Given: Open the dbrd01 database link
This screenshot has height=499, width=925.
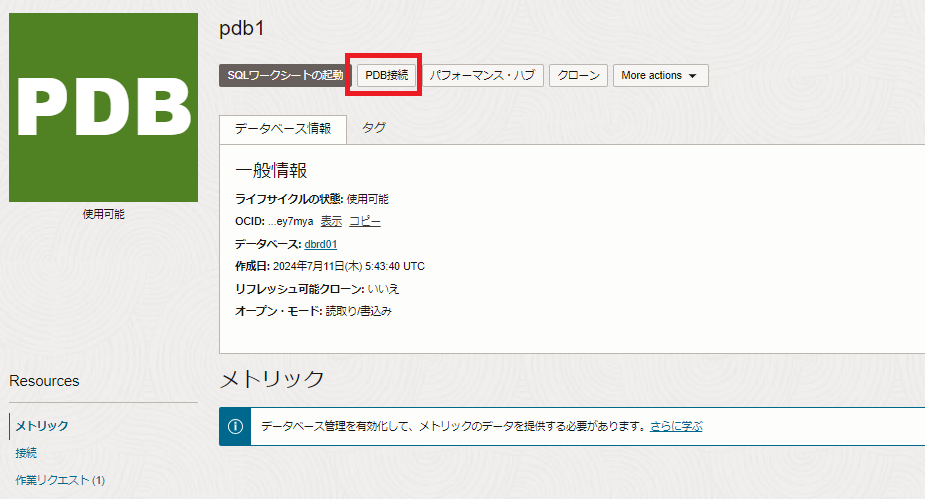Looking at the screenshot, I should pyautogui.click(x=321, y=244).
